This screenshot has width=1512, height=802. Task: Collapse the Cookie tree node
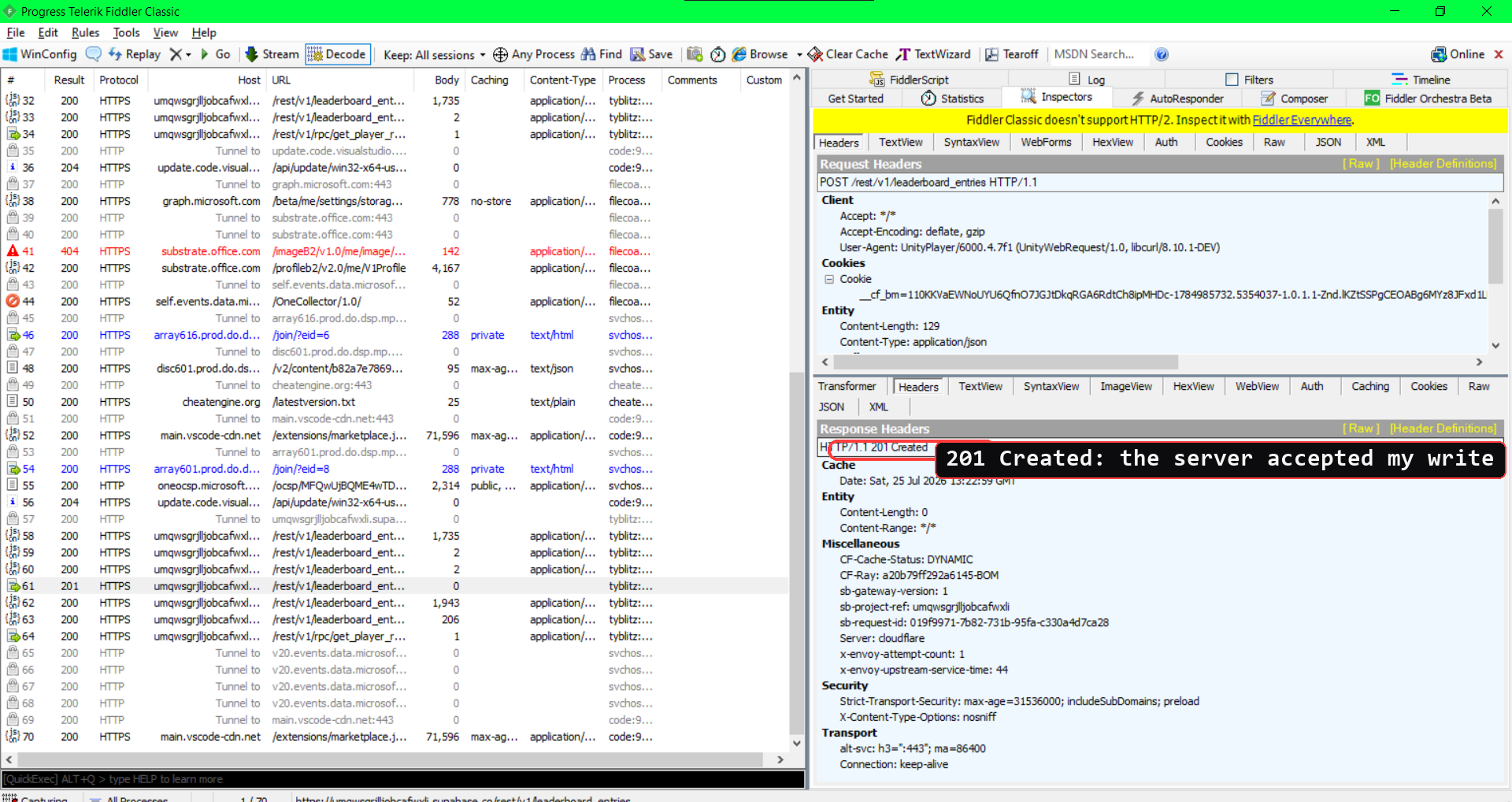click(x=828, y=279)
